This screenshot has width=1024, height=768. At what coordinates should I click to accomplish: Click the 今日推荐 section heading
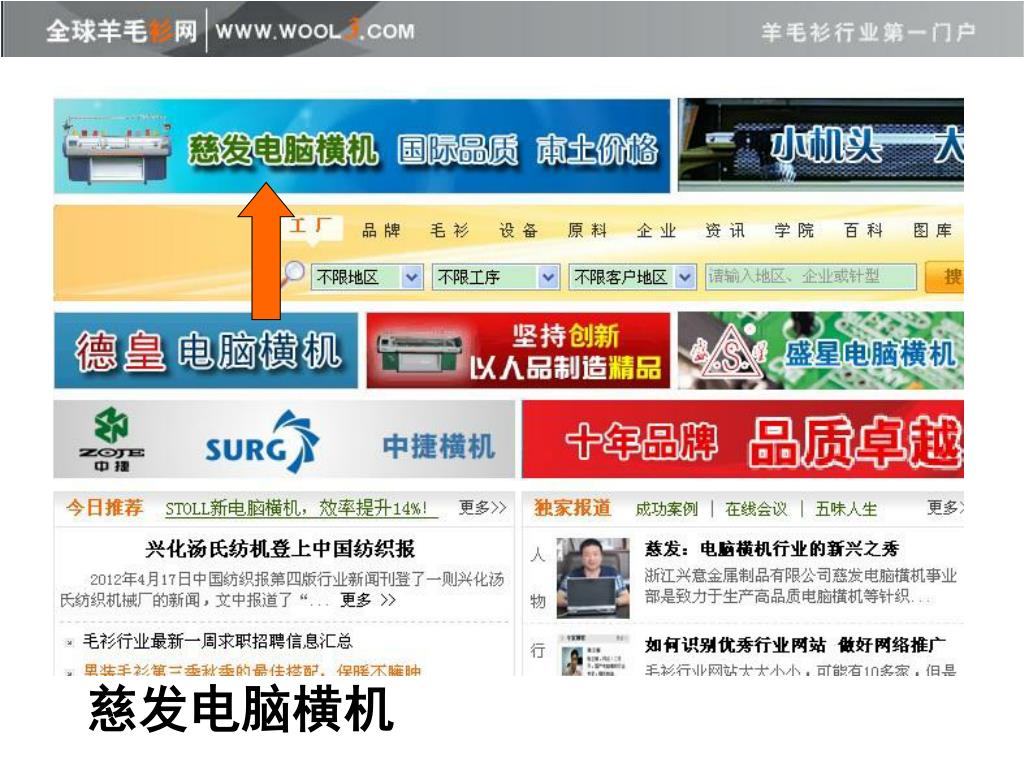click(x=104, y=507)
